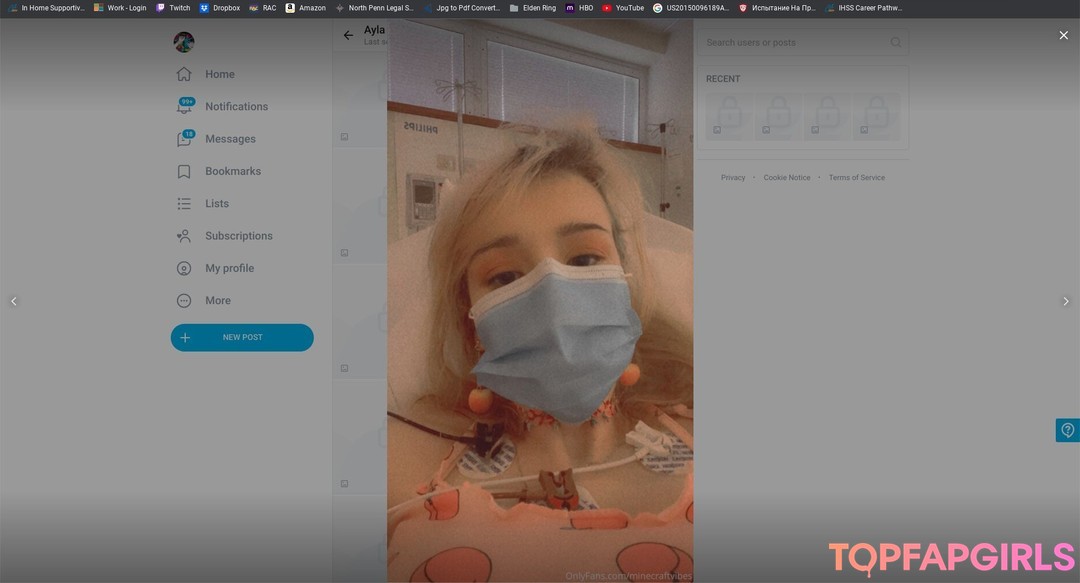Select My profile in the sidebar menu
Viewport: 1080px width, 583px height.
229,269
